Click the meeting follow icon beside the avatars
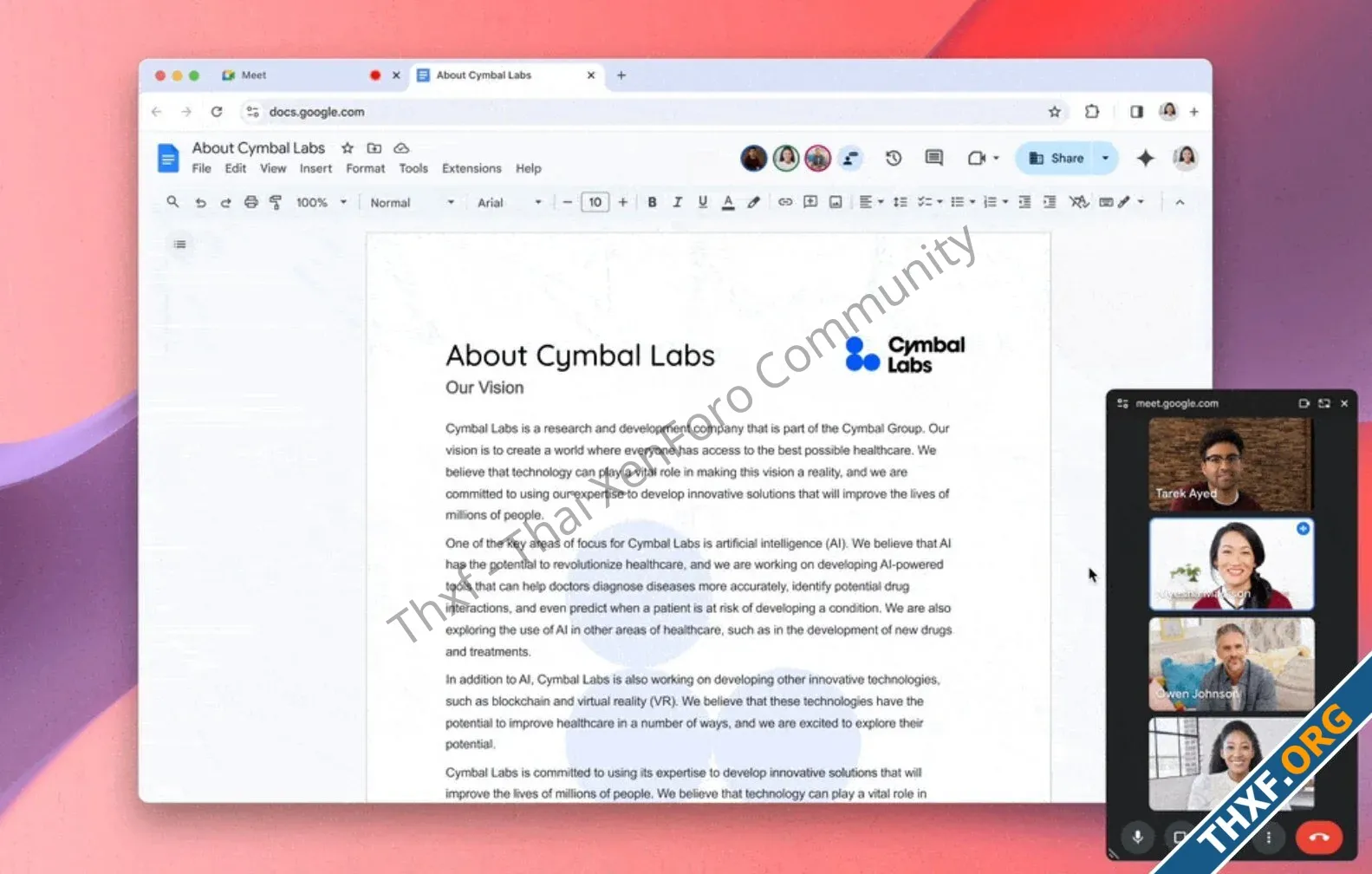 click(851, 158)
